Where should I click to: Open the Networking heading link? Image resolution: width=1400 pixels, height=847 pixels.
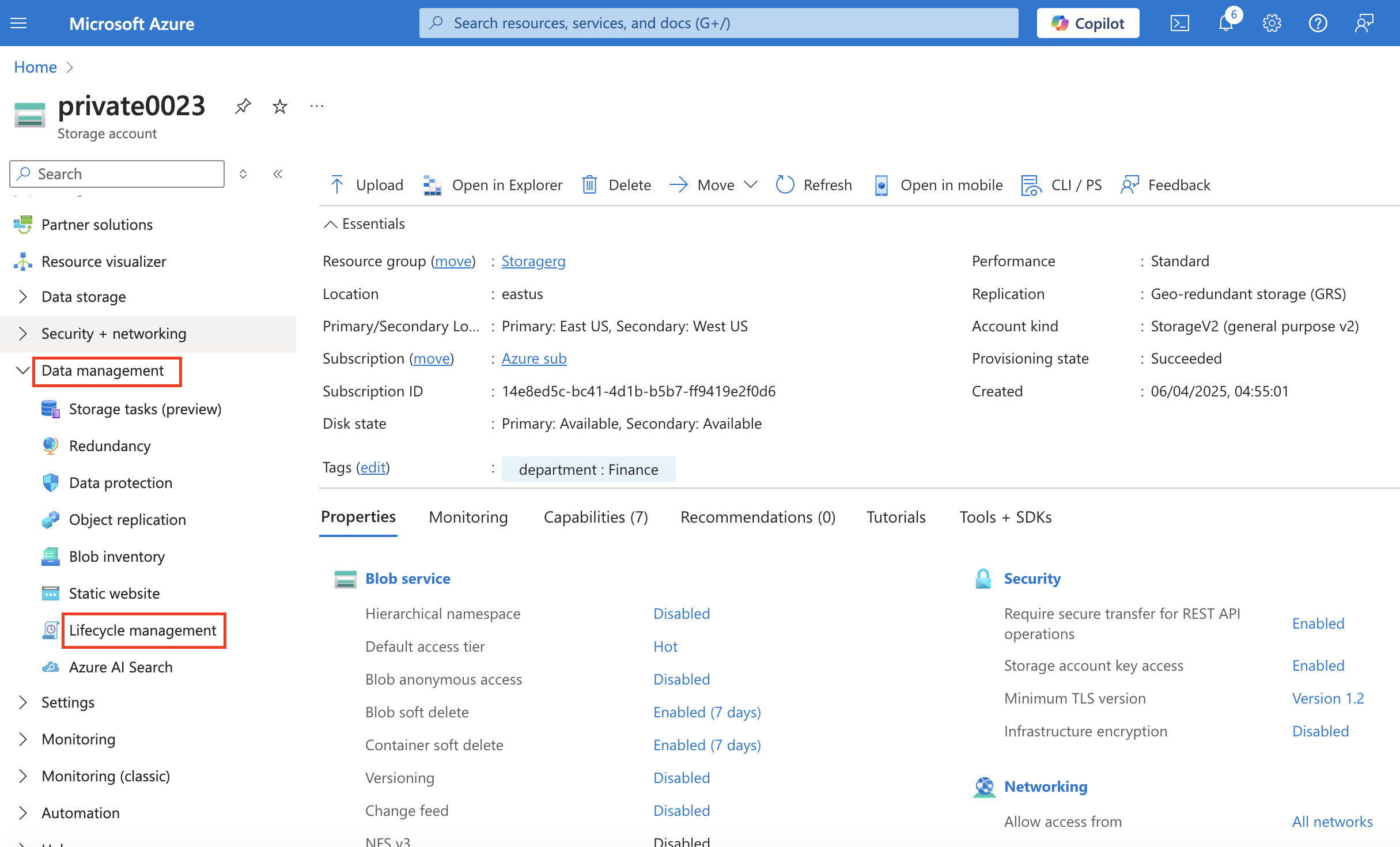pos(1046,786)
